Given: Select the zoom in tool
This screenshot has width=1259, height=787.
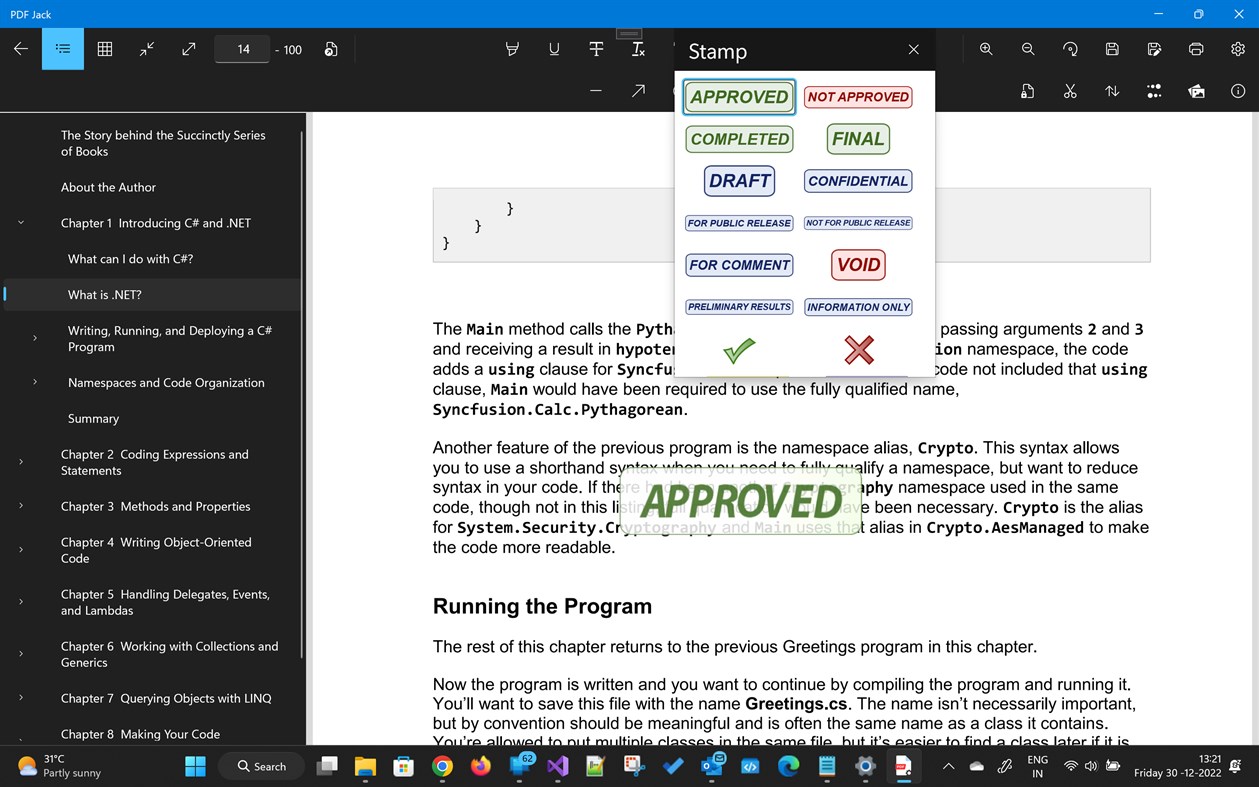Looking at the screenshot, I should [986, 49].
